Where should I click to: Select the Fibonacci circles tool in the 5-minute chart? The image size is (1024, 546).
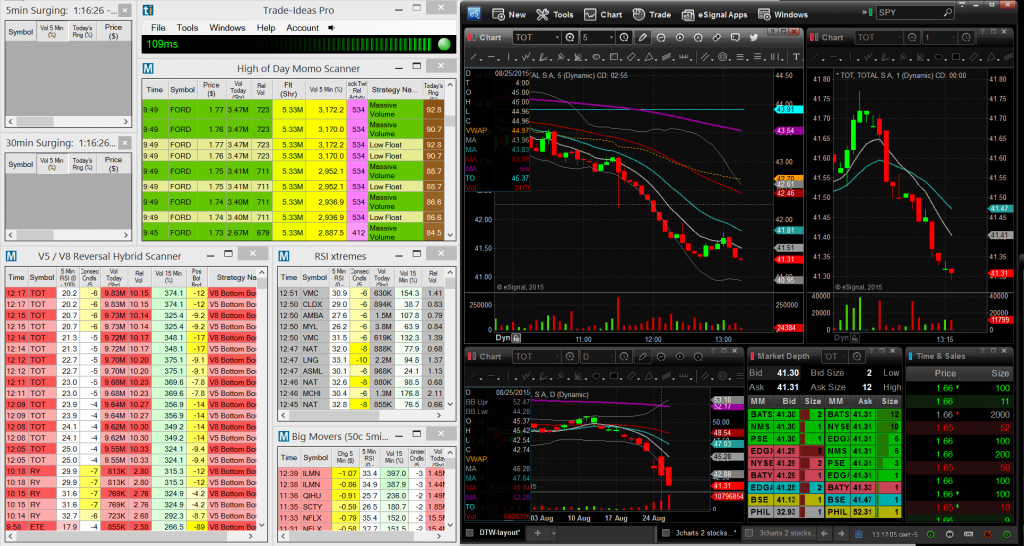(x=722, y=57)
